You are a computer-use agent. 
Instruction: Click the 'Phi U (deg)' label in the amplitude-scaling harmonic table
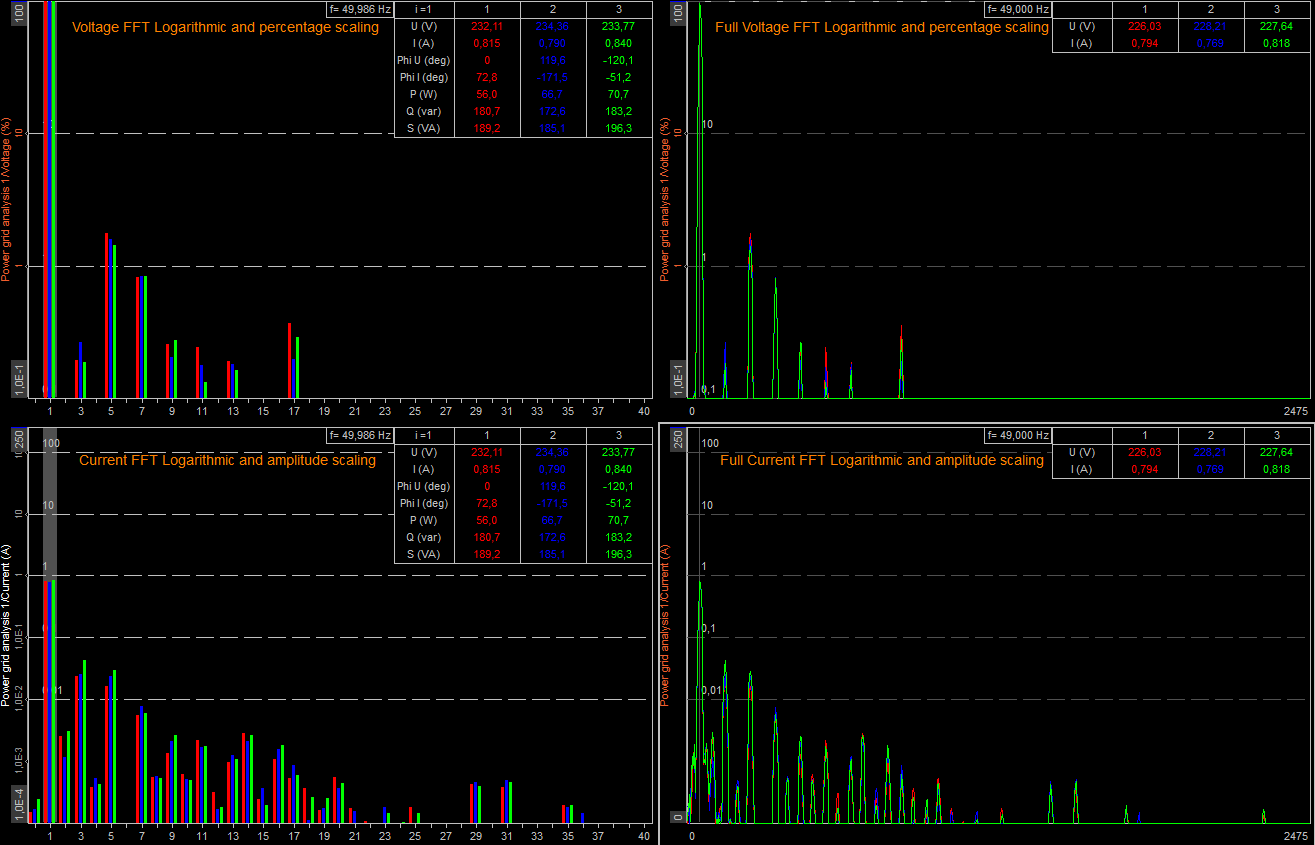click(424, 486)
